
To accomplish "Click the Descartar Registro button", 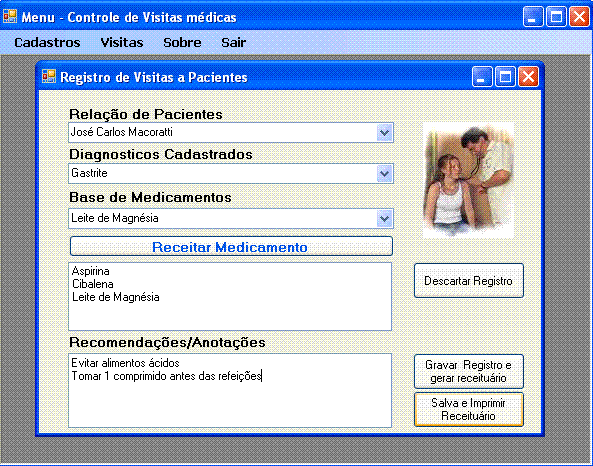I will click(469, 281).
